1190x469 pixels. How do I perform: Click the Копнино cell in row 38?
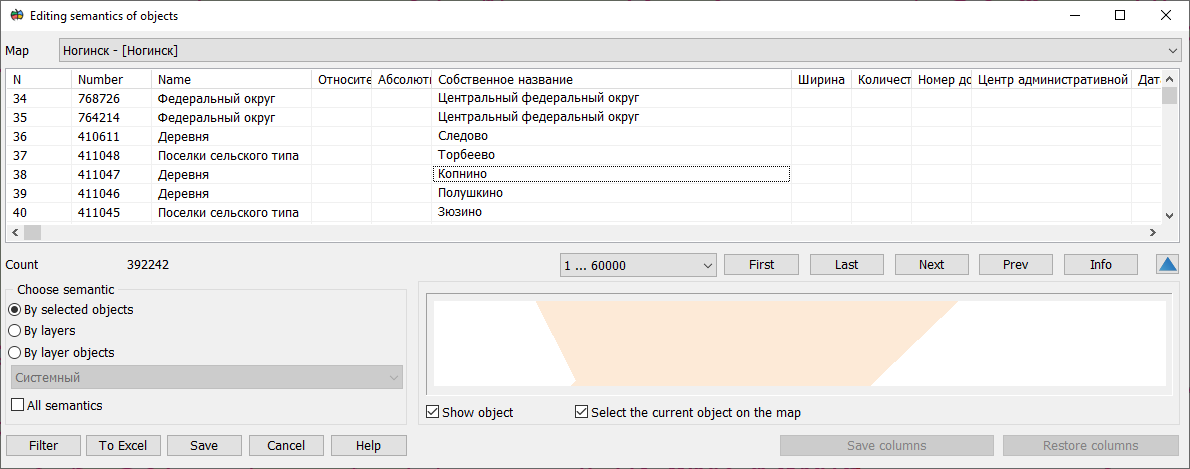click(x=611, y=174)
